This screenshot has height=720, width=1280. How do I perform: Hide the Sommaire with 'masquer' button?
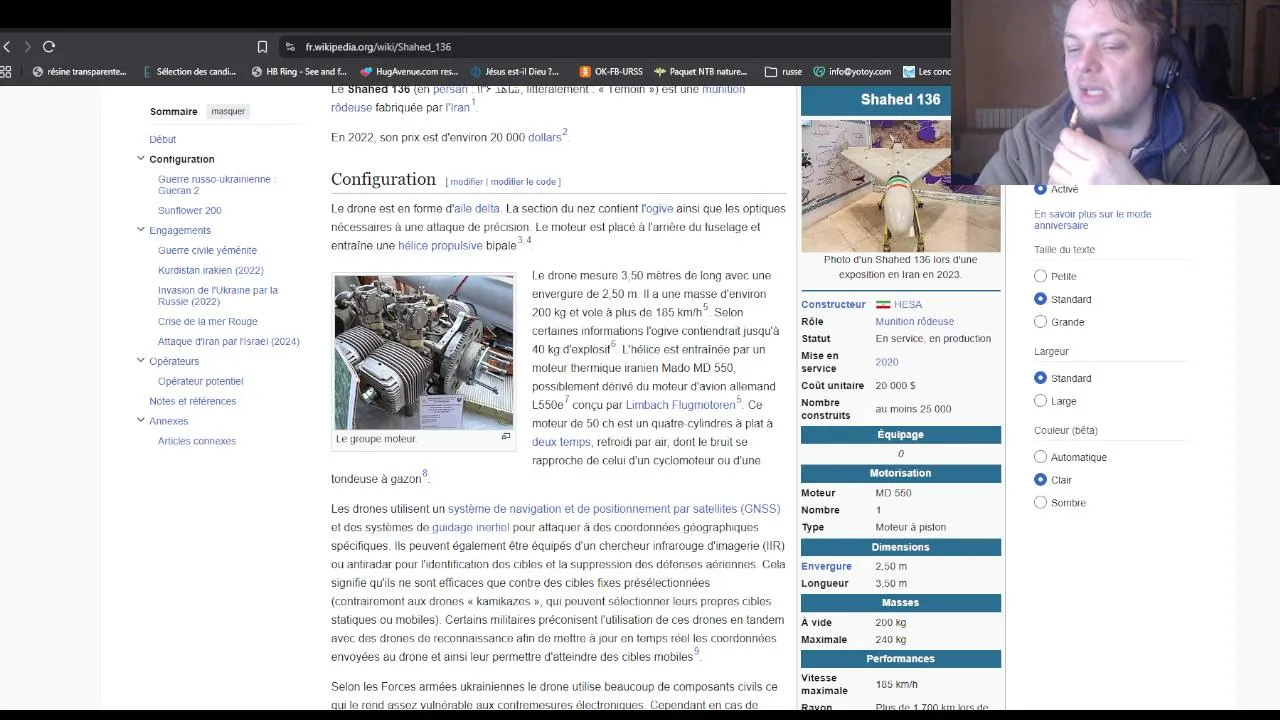228,111
